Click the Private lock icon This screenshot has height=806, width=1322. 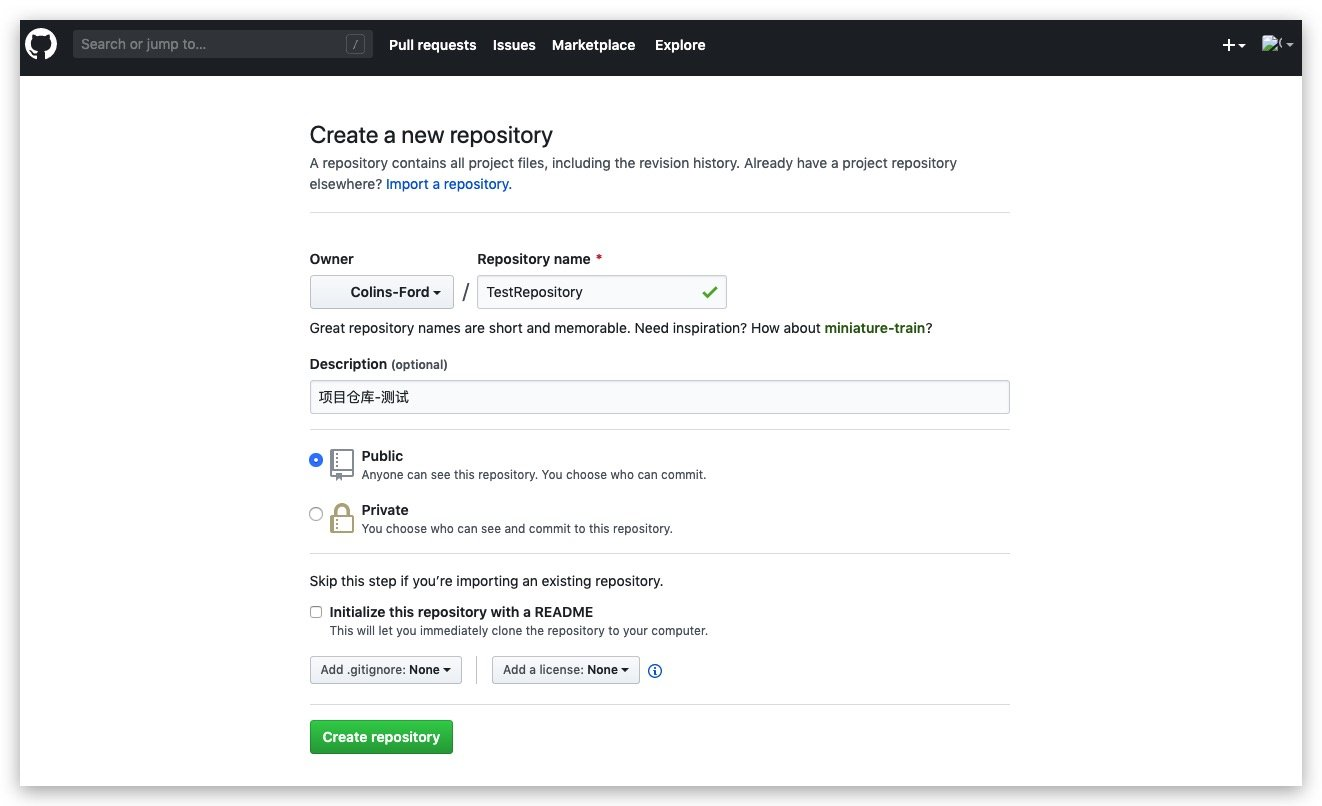tap(342, 518)
